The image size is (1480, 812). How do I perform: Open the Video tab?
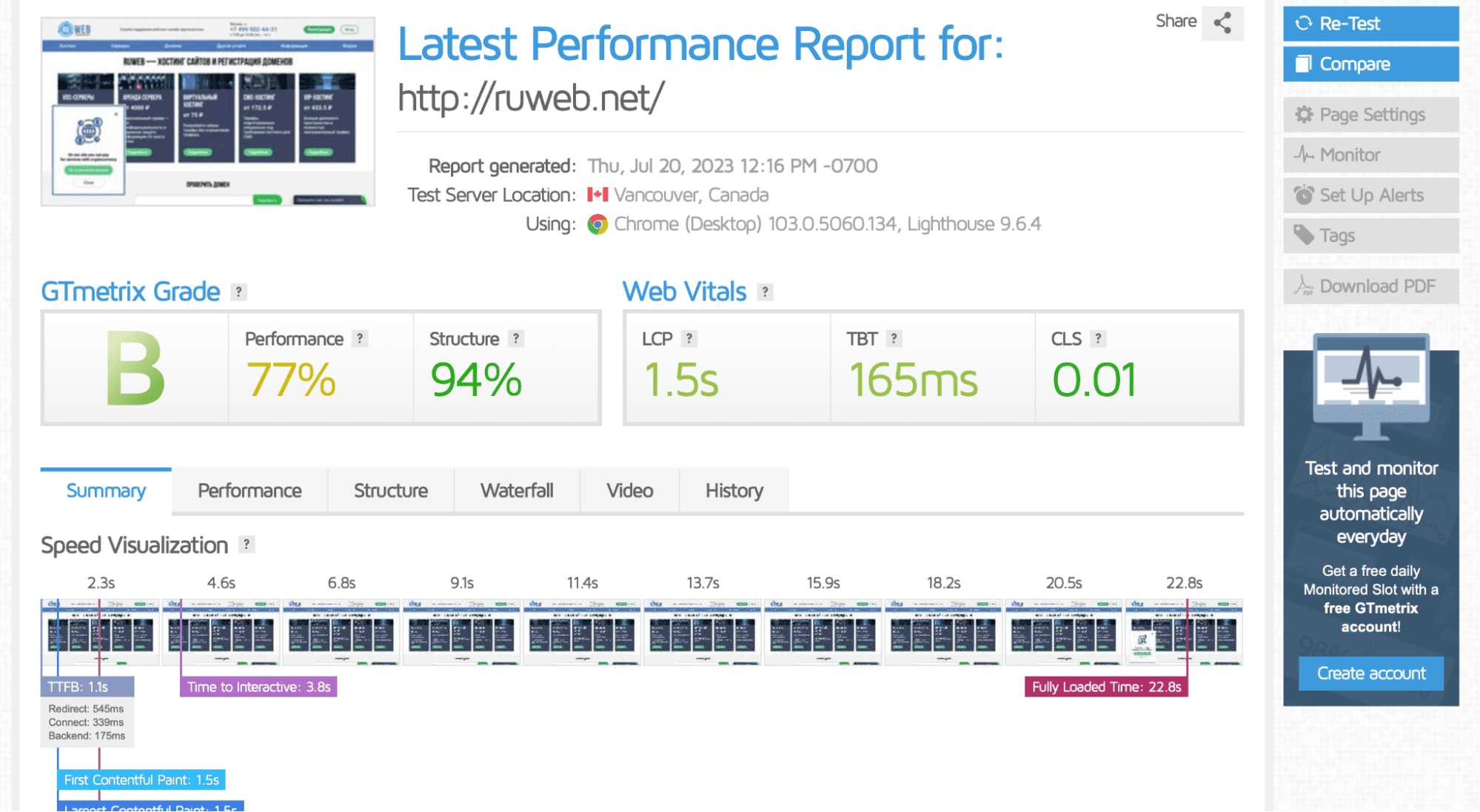point(629,491)
